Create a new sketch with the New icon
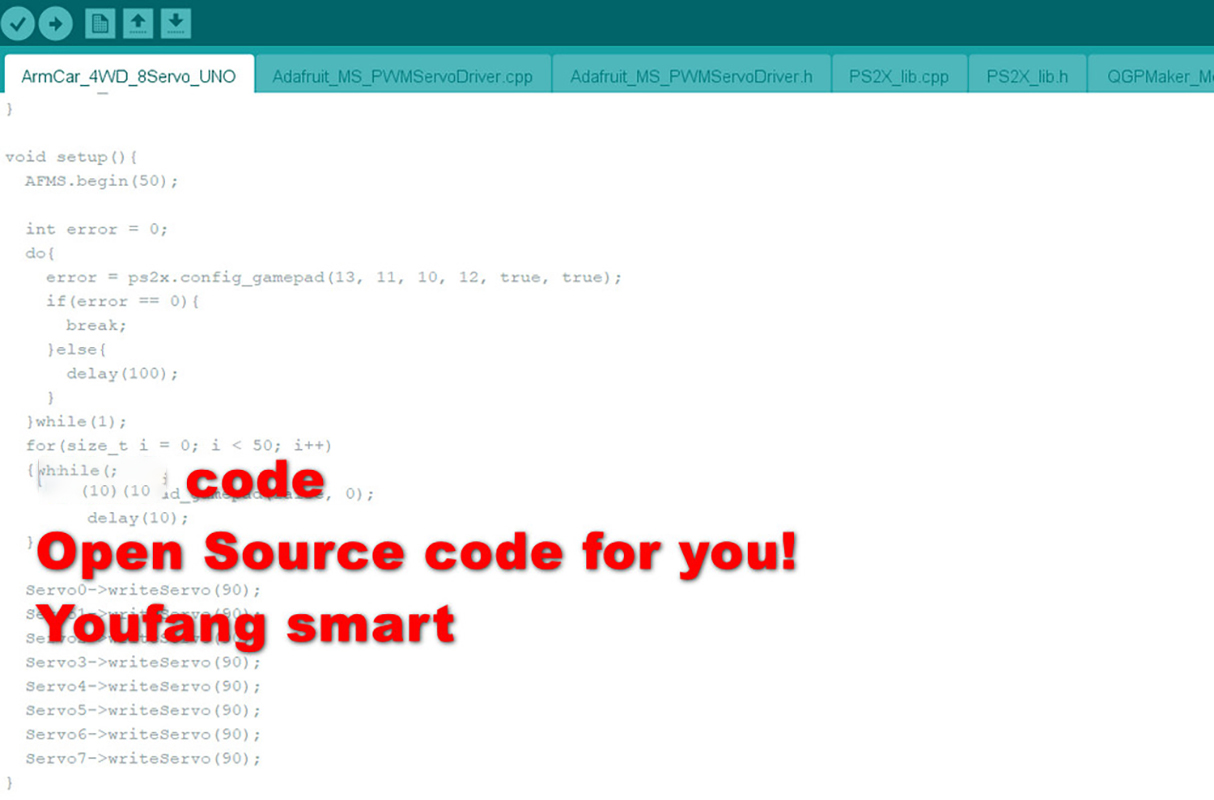The width and height of the screenshot is (1214, 800). (99, 22)
